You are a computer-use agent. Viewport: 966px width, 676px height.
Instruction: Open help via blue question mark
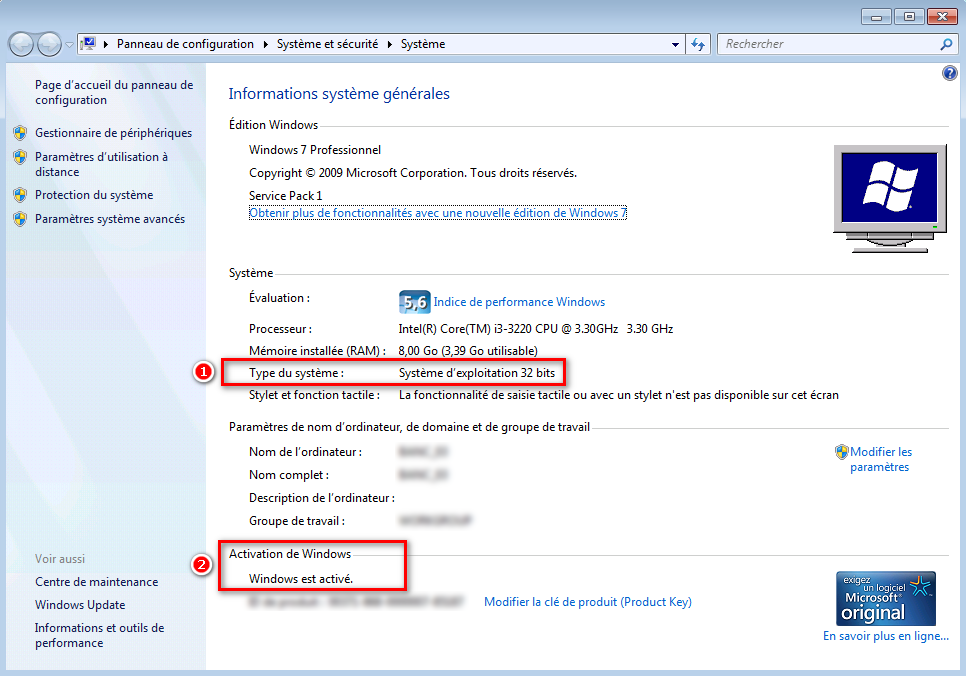pyautogui.click(x=949, y=73)
